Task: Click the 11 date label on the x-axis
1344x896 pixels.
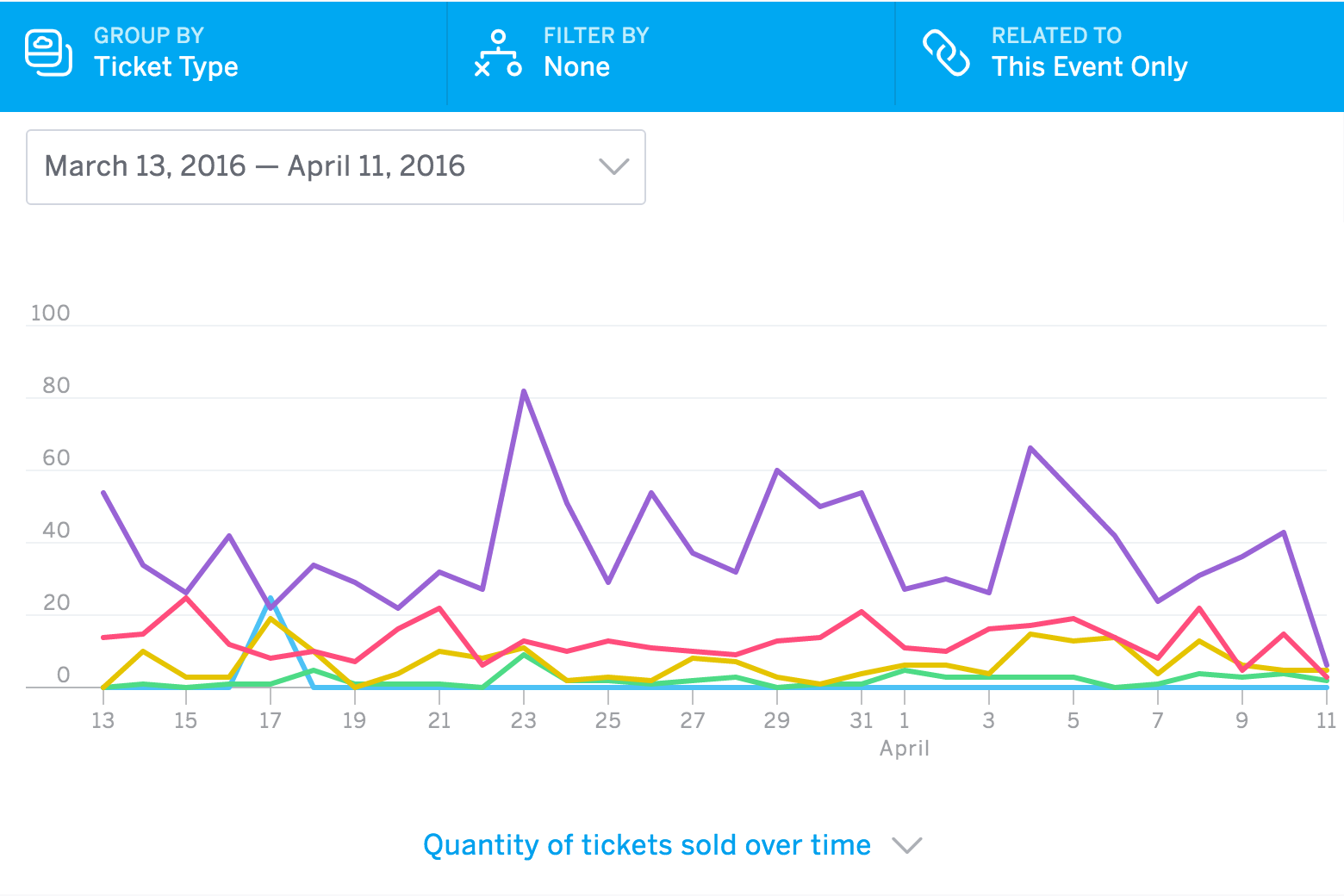Action: pyautogui.click(x=1327, y=721)
